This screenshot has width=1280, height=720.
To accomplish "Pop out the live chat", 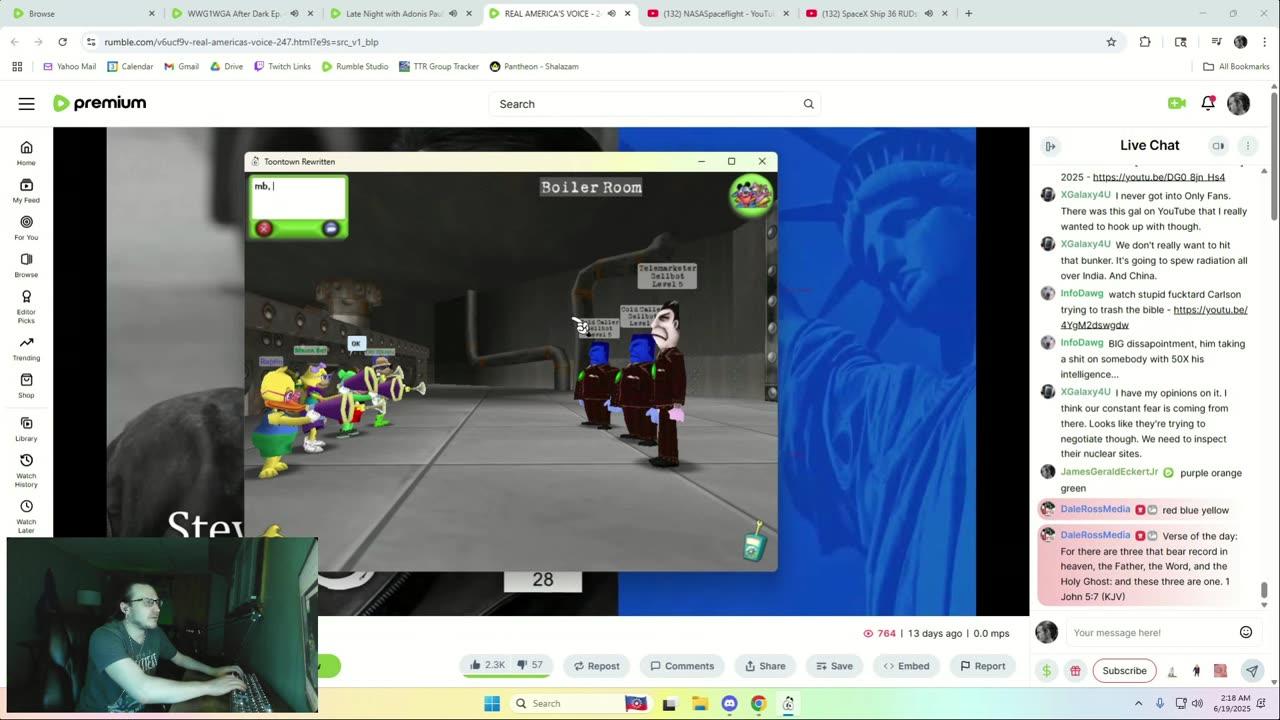I will 1218,146.
